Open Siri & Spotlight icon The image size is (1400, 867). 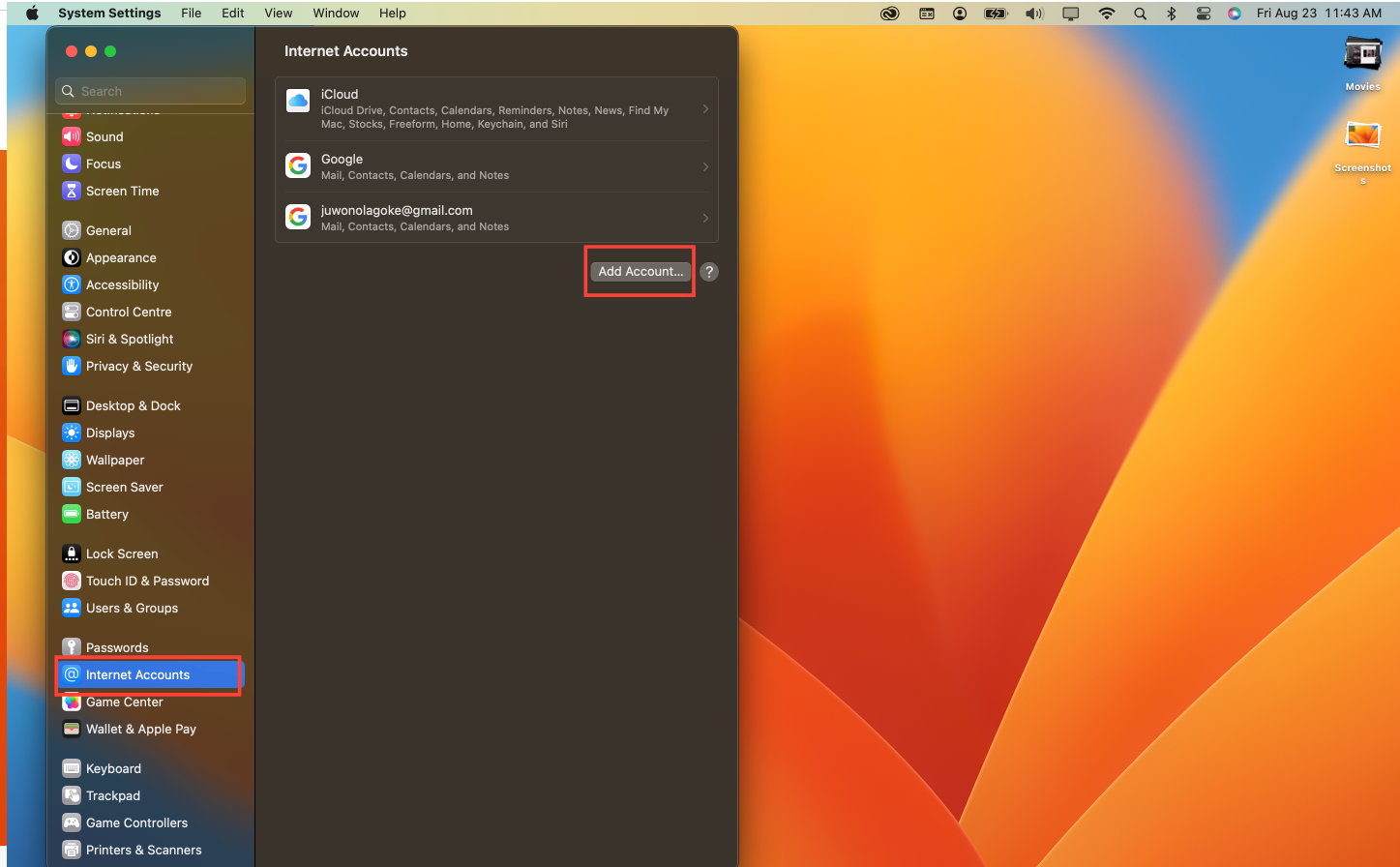[71, 339]
